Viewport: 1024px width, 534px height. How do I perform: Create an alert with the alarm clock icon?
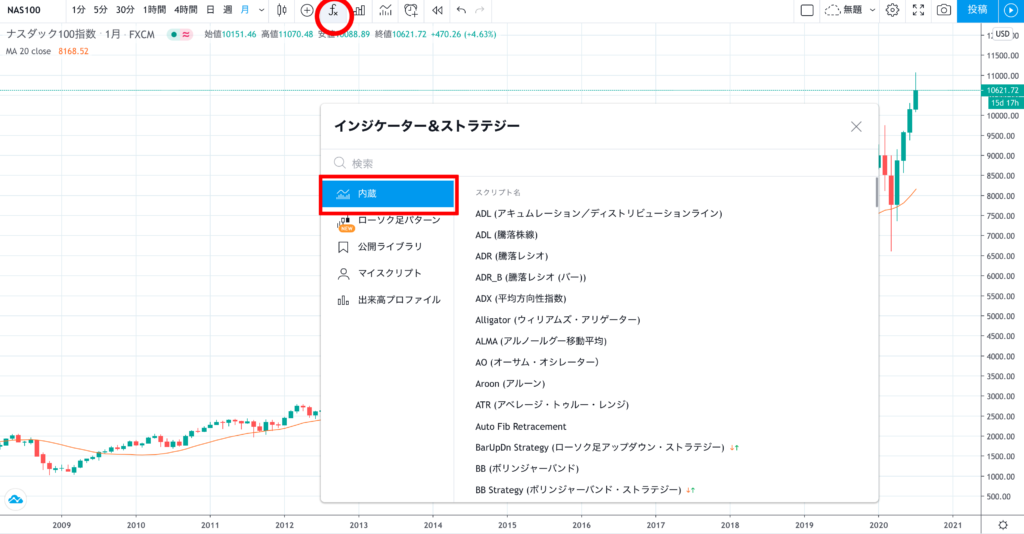[411, 11]
